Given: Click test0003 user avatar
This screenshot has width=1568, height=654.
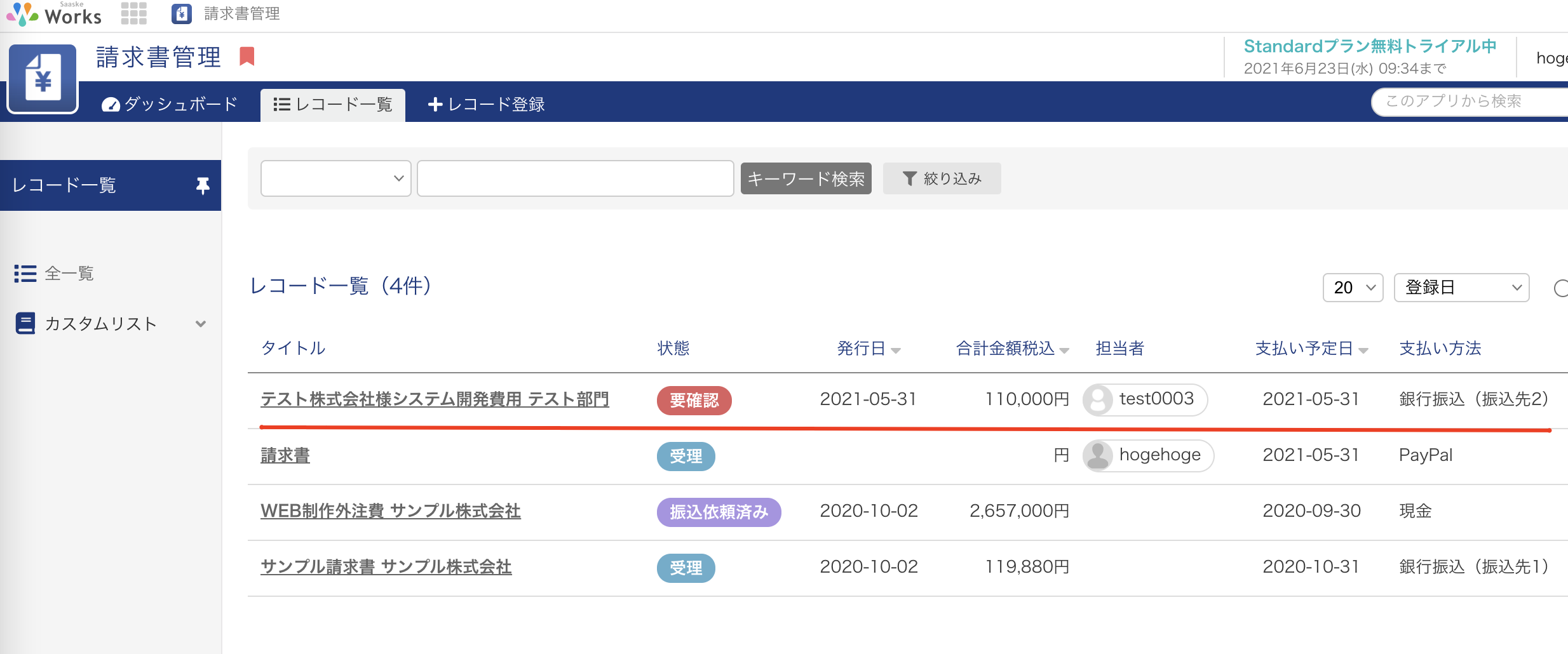Looking at the screenshot, I should coord(1098,400).
